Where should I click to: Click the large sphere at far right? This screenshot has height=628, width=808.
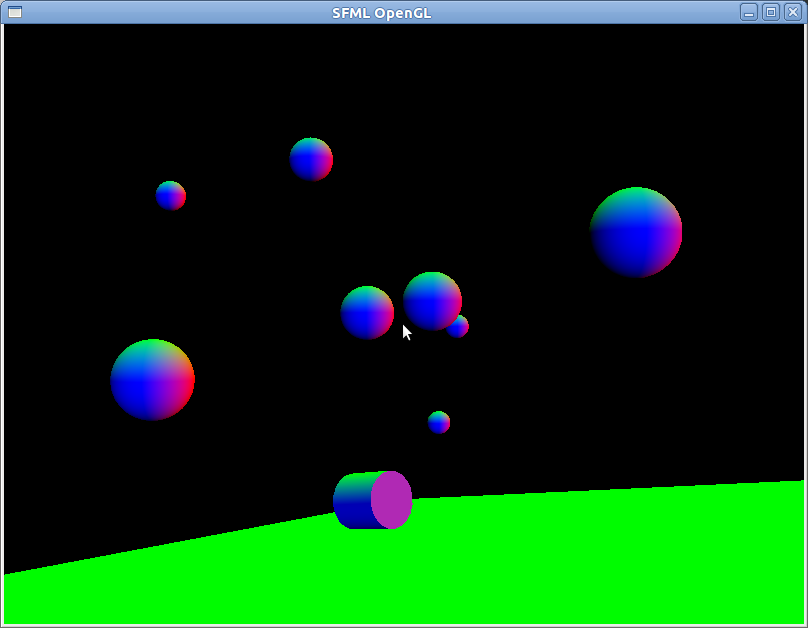pos(636,232)
